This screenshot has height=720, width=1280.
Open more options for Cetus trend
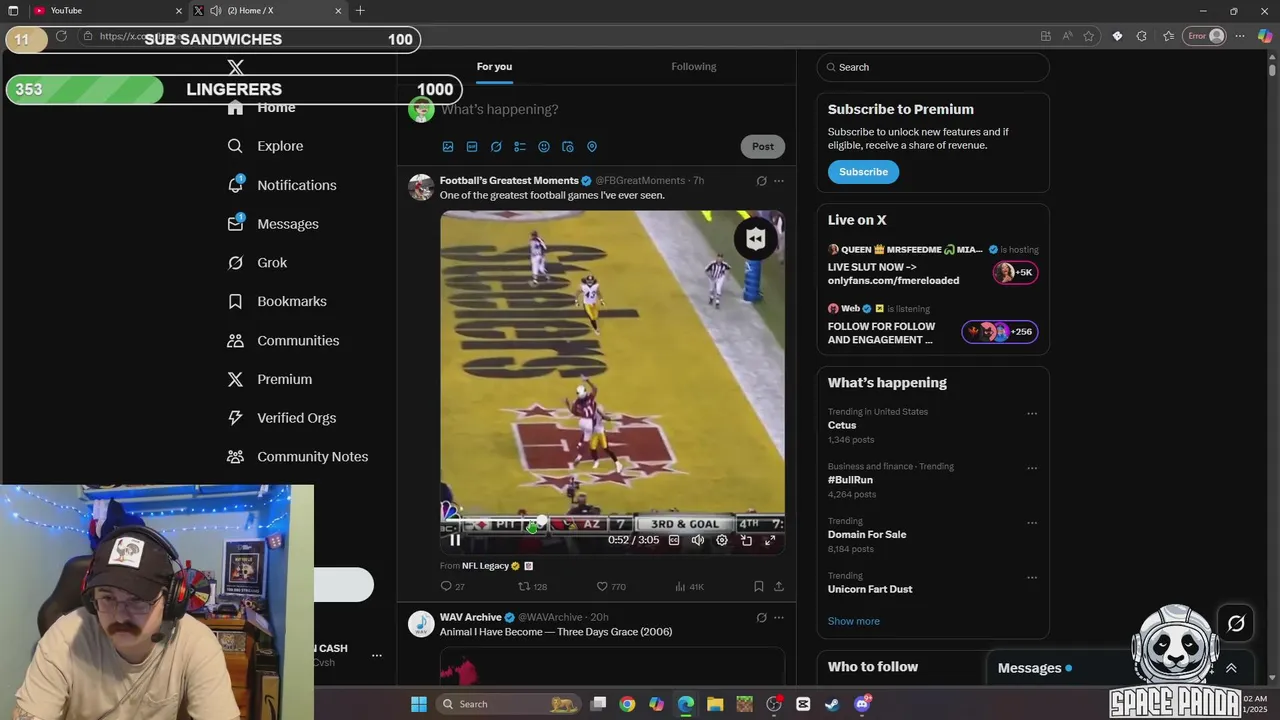tap(1032, 413)
